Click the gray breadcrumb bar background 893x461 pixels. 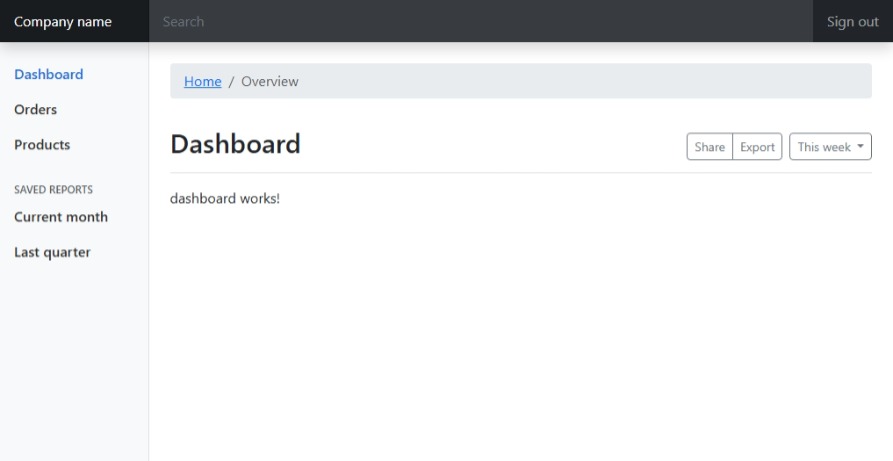pos(580,82)
